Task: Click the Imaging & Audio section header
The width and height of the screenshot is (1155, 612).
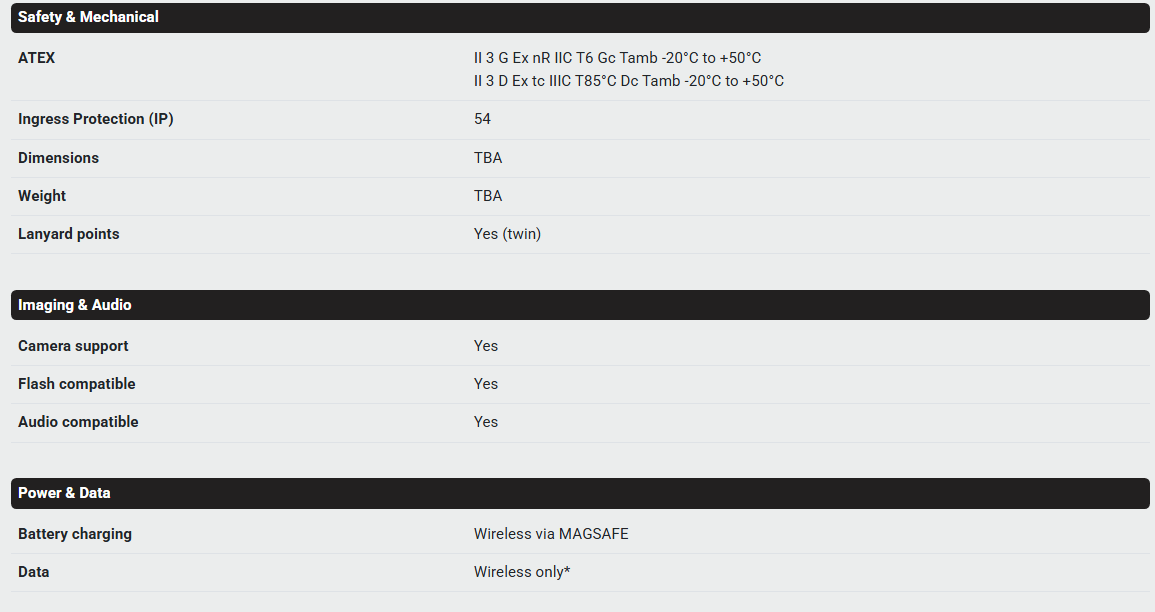Action: point(75,305)
